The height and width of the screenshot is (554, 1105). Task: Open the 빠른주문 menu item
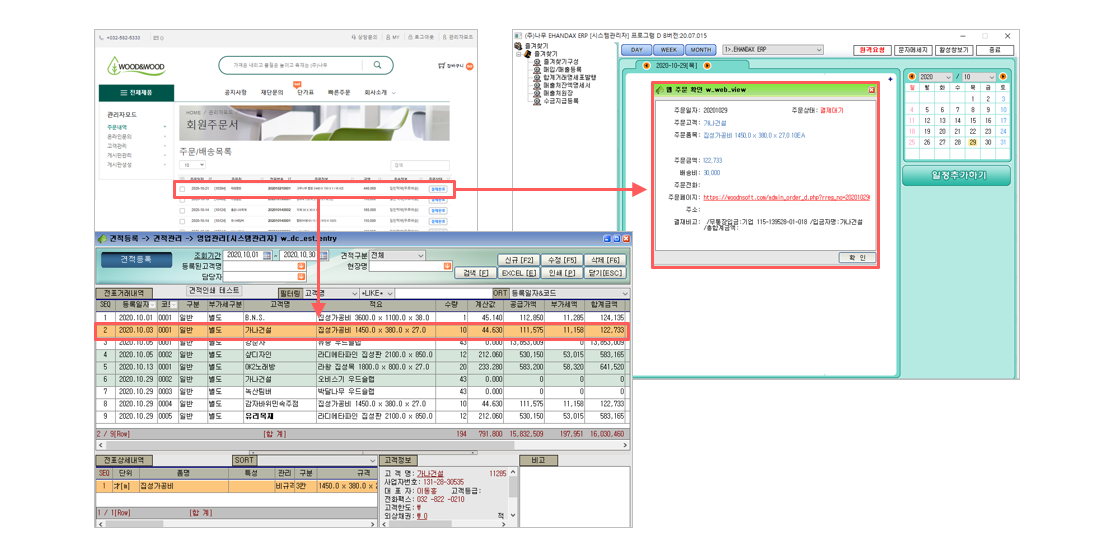click(x=338, y=93)
